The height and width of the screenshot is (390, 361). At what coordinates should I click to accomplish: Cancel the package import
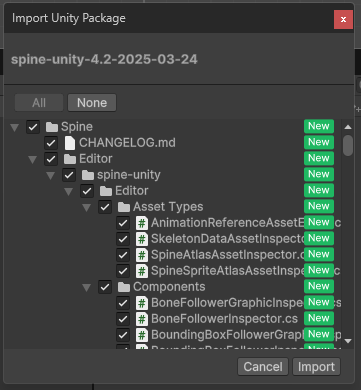[x=263, y=367]
